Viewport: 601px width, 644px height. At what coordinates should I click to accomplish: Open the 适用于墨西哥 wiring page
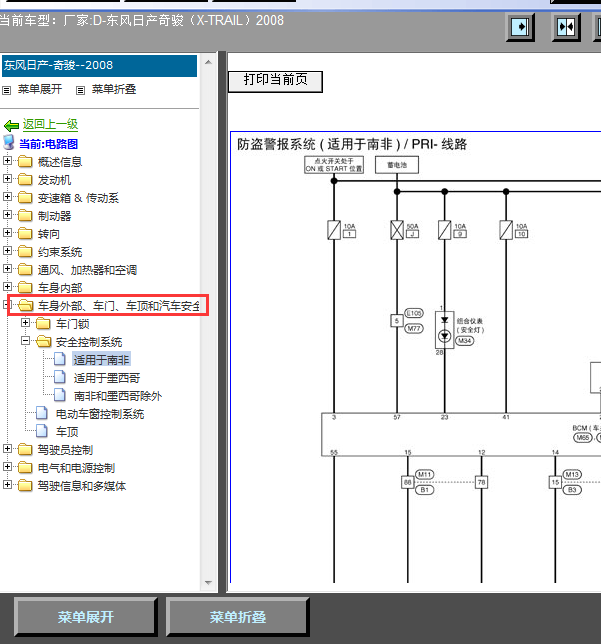(107, 378)
